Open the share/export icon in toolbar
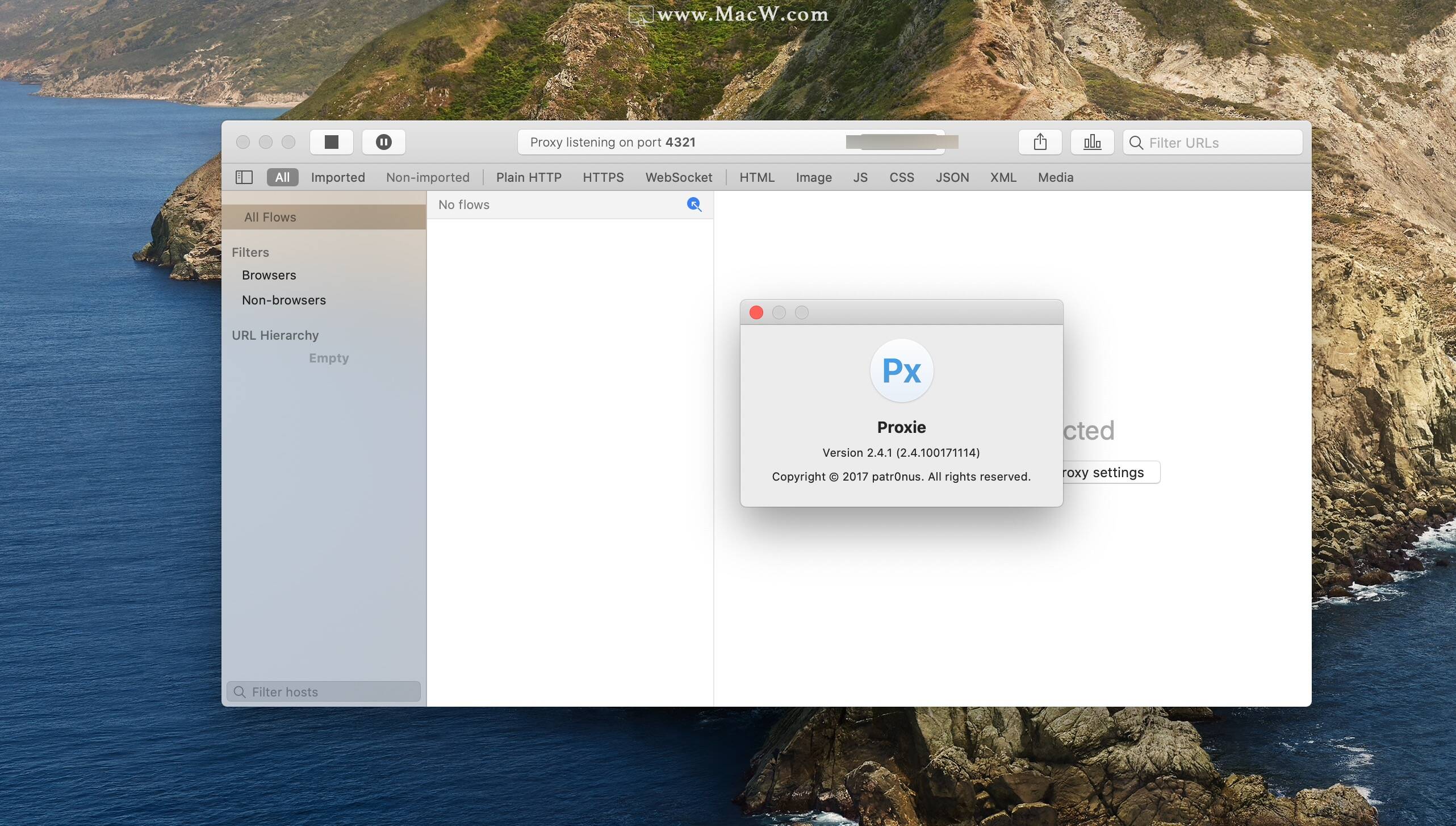 (x=1040, y=142)
